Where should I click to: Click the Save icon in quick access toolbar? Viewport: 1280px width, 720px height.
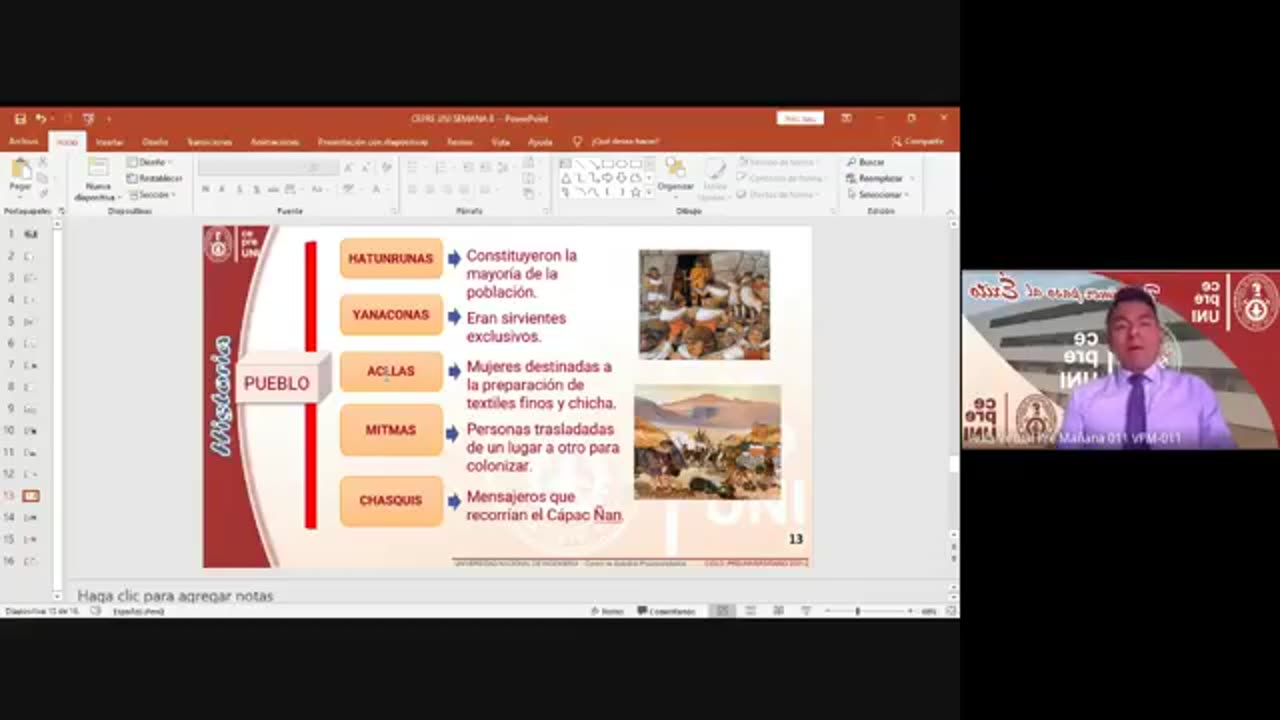tap(20, 118)
